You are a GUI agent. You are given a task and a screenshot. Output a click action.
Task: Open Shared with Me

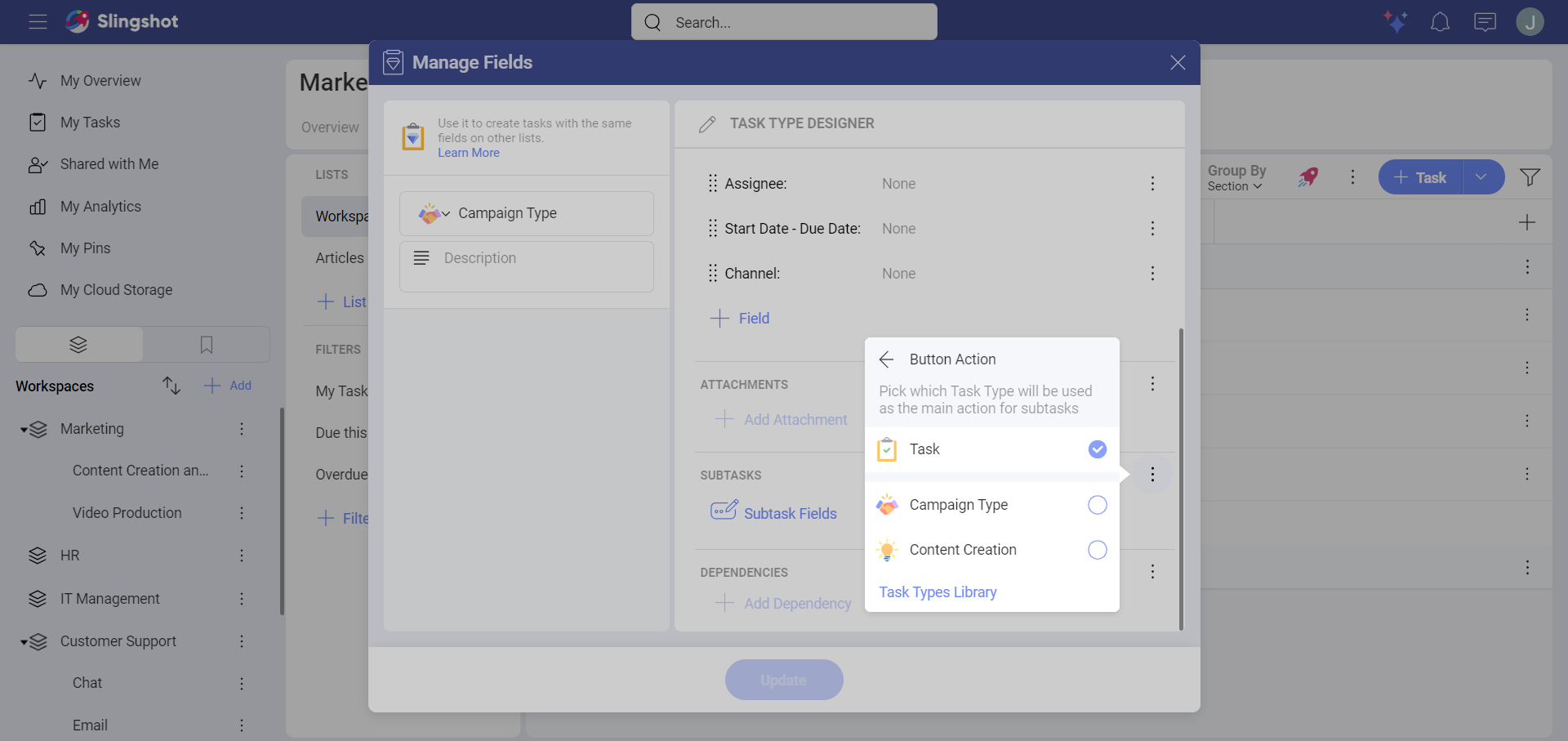(109, 164)
